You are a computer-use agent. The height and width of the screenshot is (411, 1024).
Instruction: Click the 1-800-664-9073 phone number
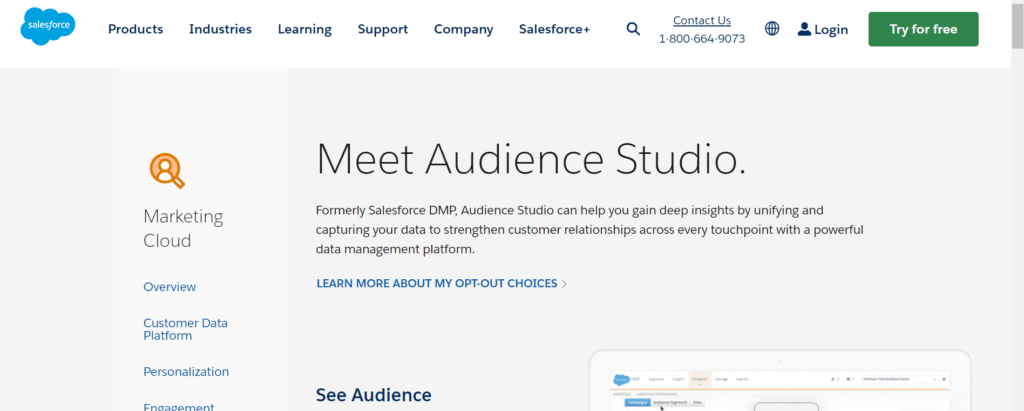click(701, 39)
